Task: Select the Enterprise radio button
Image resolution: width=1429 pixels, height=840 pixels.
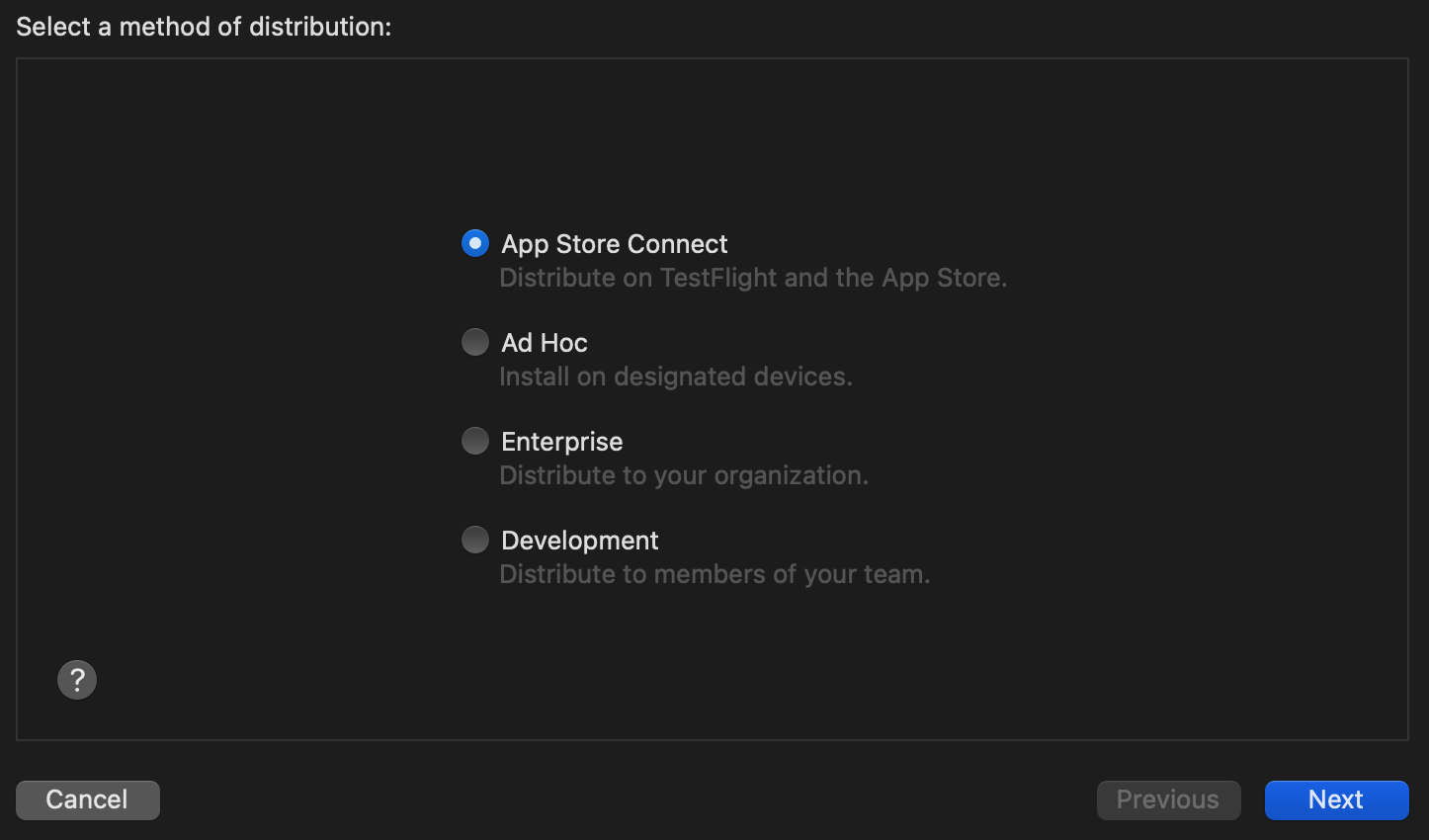Action: coord(475,441)
